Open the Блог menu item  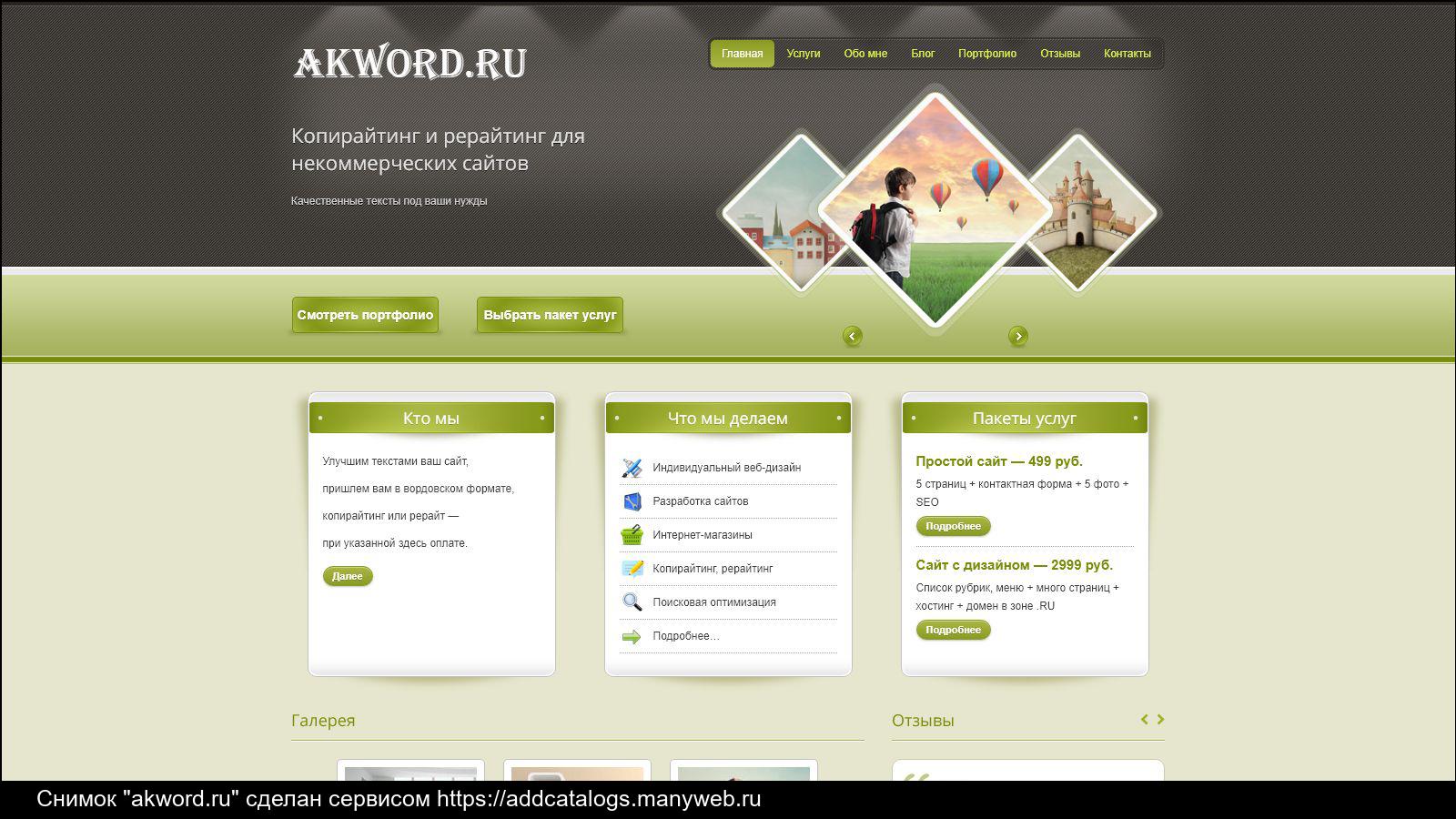pos(923,54)
